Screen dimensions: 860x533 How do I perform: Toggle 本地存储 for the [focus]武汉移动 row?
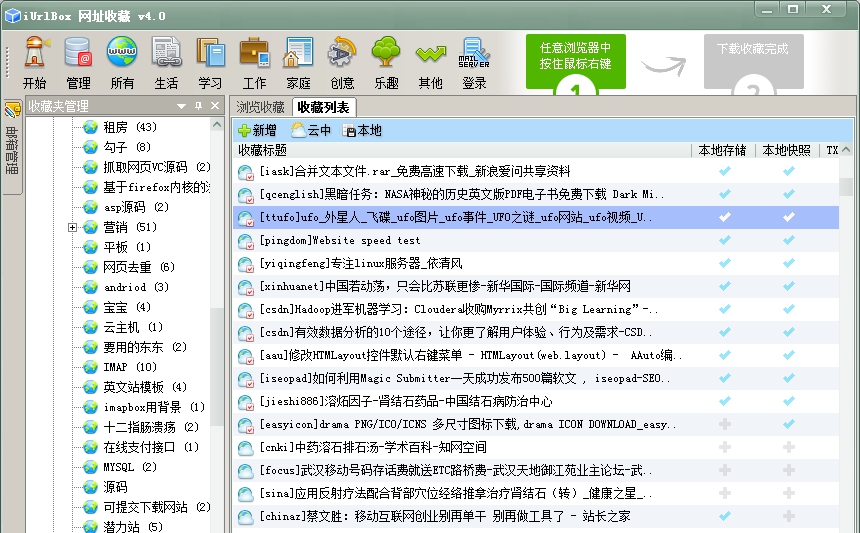tap(725, 470)
